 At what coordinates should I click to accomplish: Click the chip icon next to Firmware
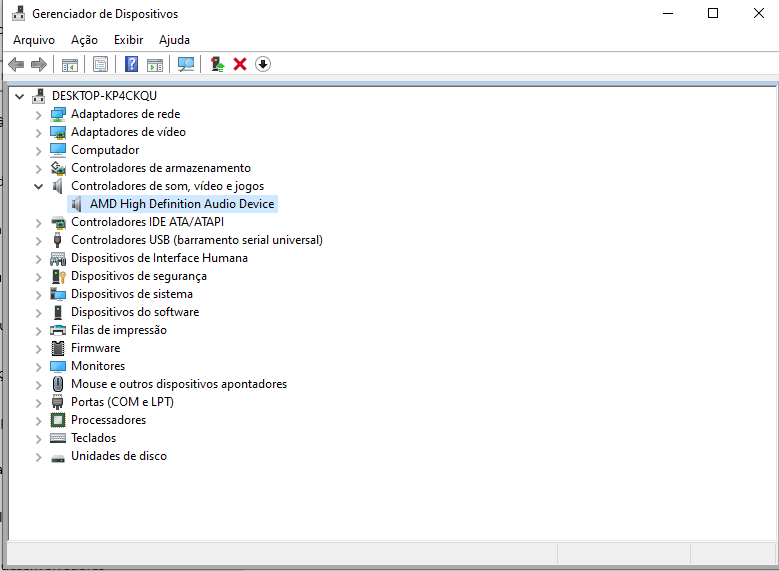click(x=58, y=348)
